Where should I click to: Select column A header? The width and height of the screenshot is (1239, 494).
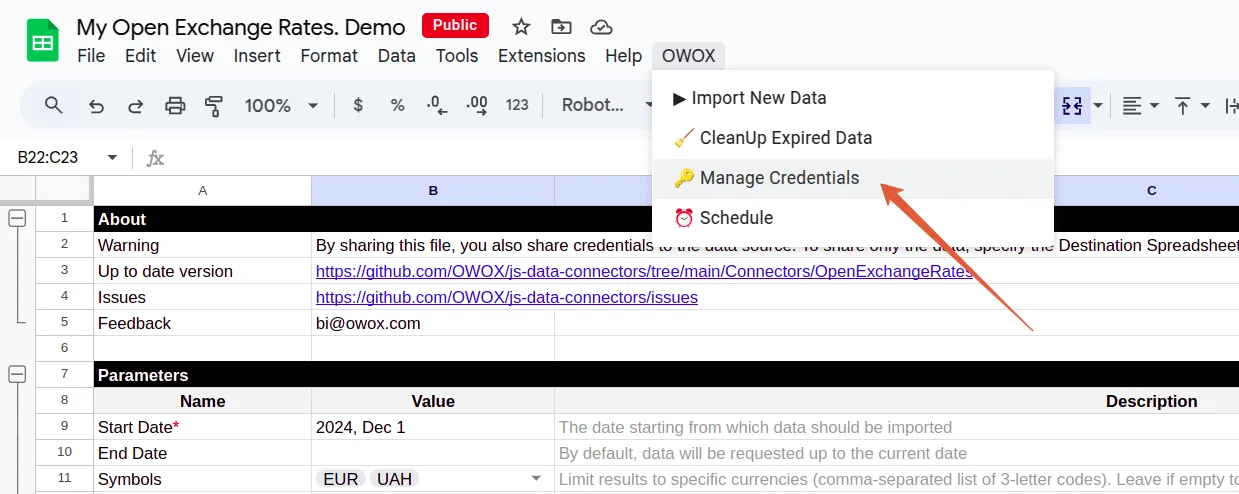(x=203, y=190)
